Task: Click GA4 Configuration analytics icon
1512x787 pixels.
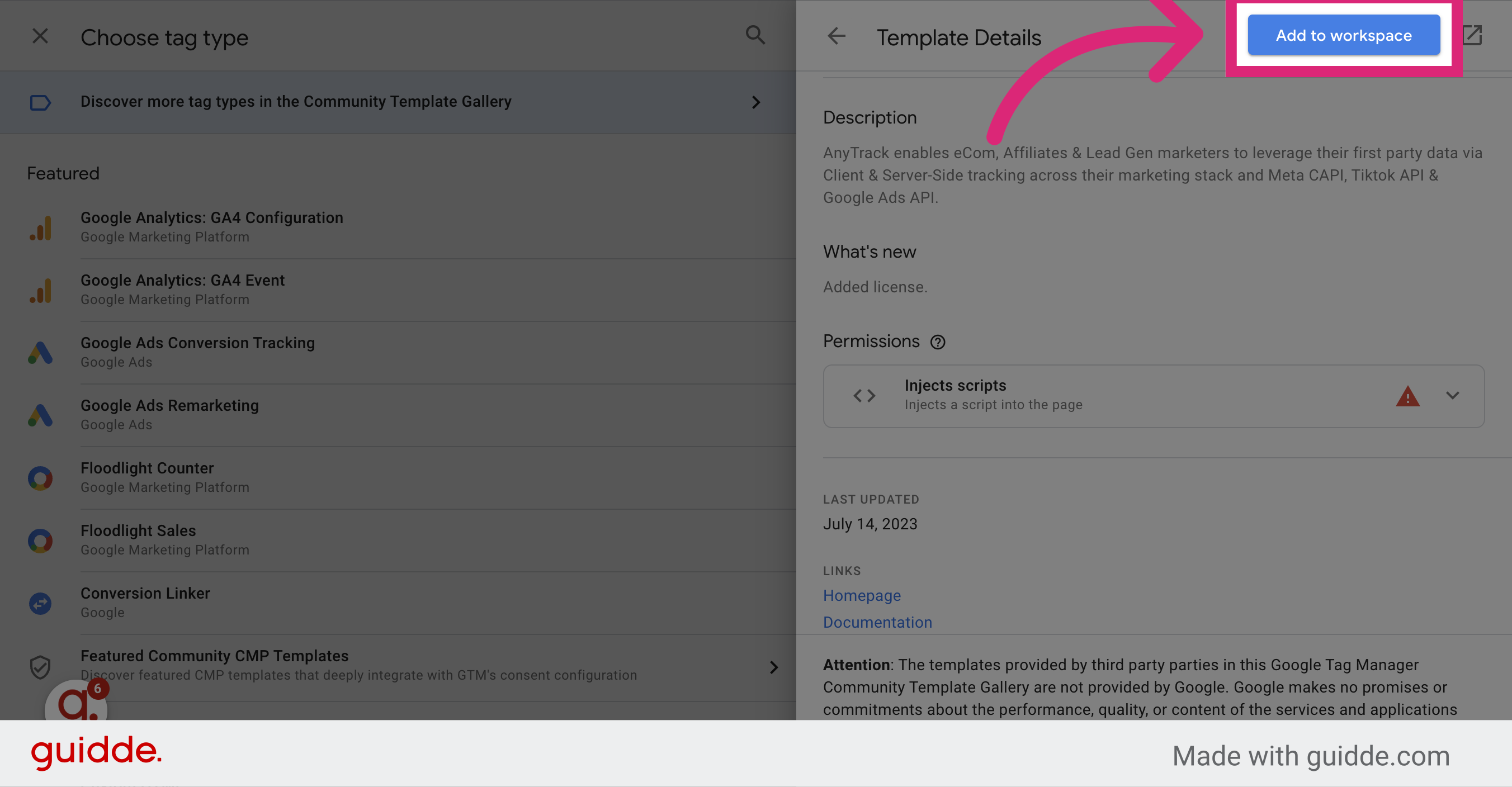Action: (40, 227)
